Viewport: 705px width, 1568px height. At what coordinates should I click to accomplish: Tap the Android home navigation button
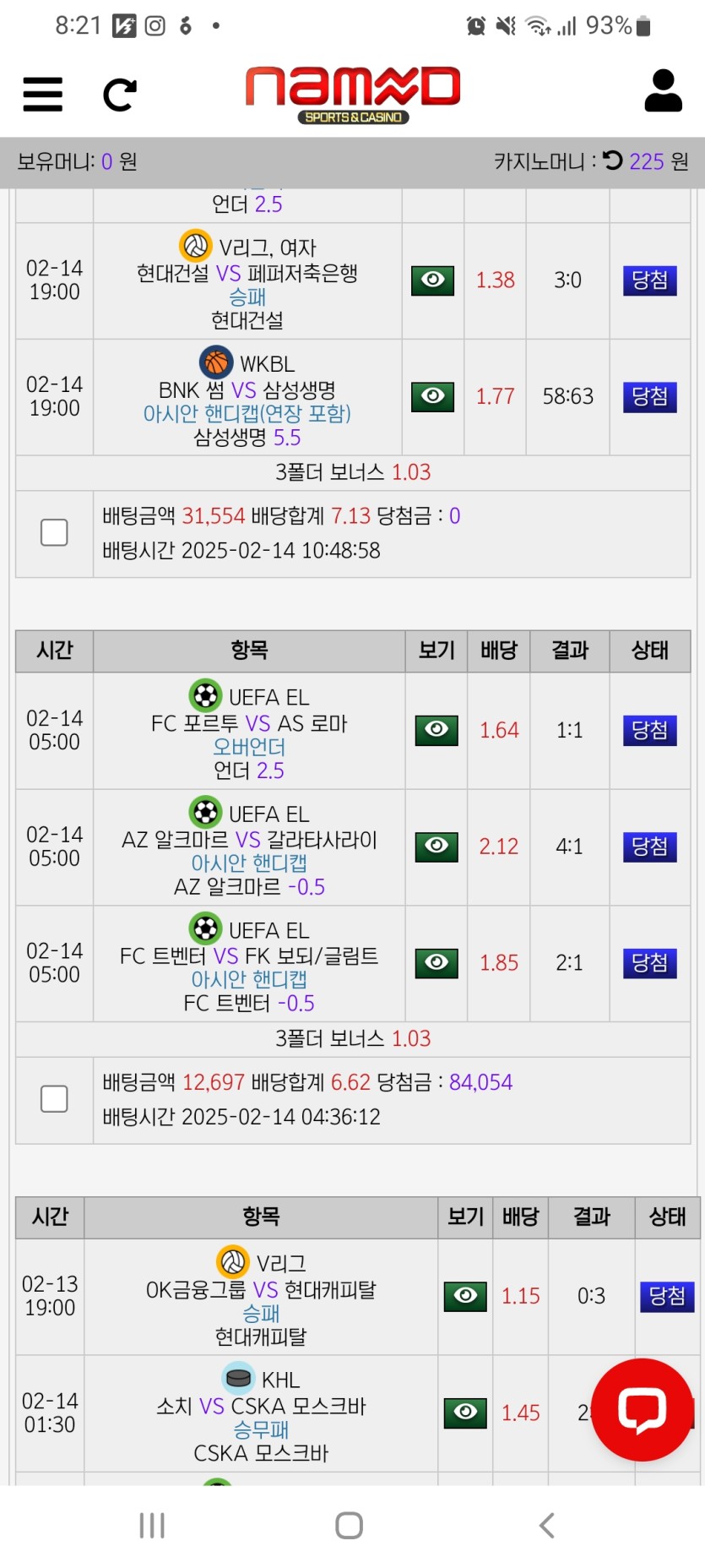click(349, 1525)
